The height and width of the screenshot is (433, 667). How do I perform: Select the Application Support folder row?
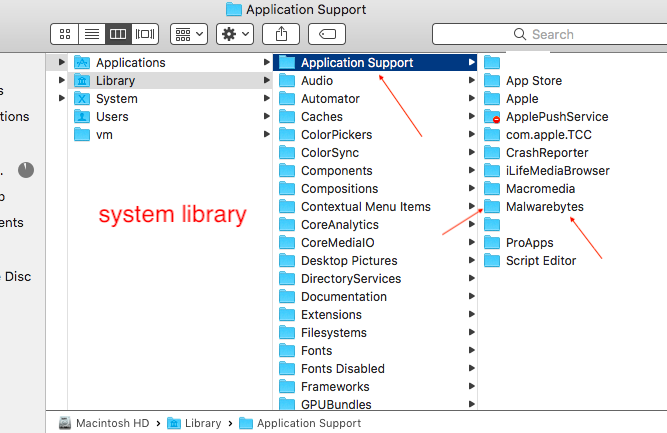(x=375, y=63)
